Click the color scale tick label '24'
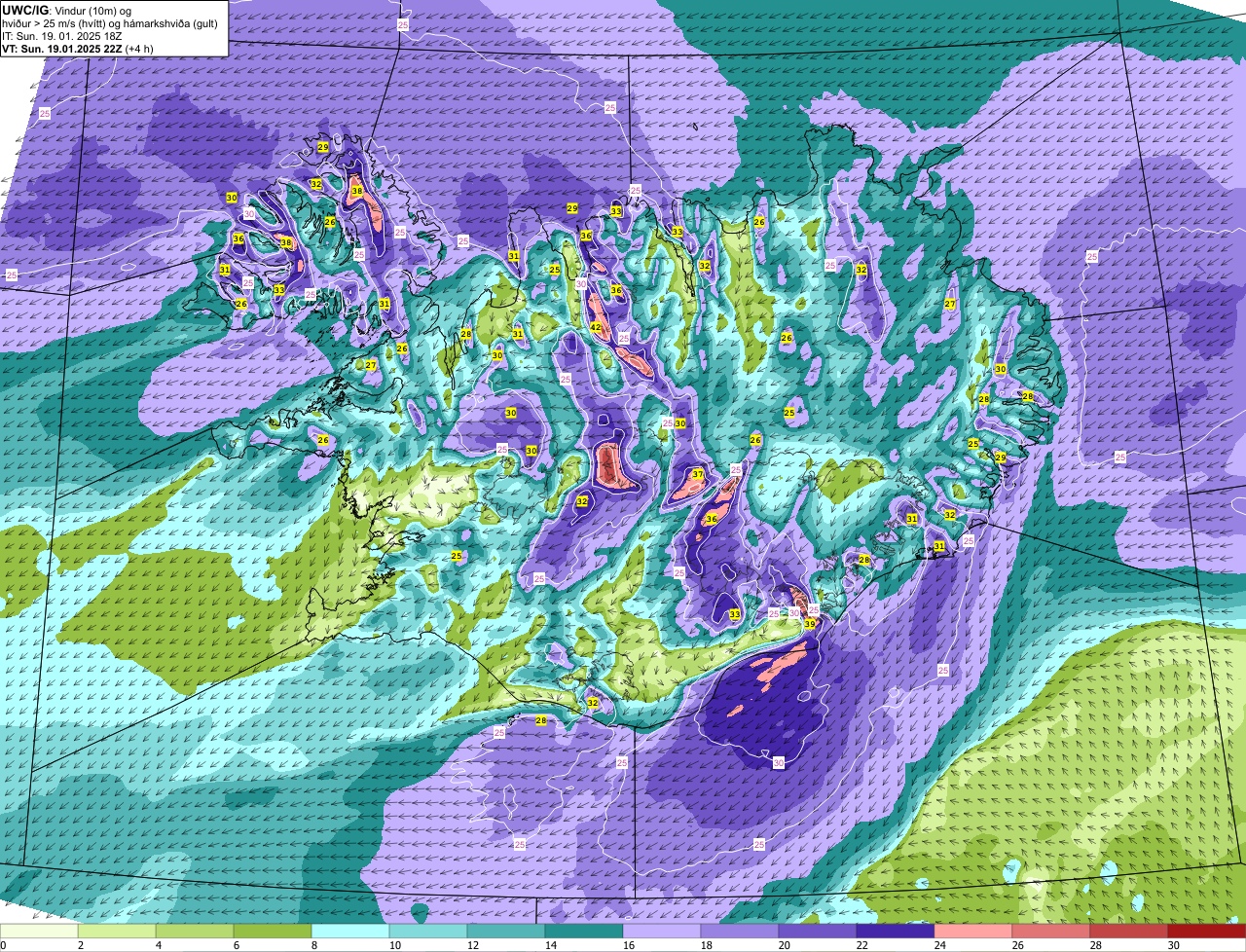 939,945
